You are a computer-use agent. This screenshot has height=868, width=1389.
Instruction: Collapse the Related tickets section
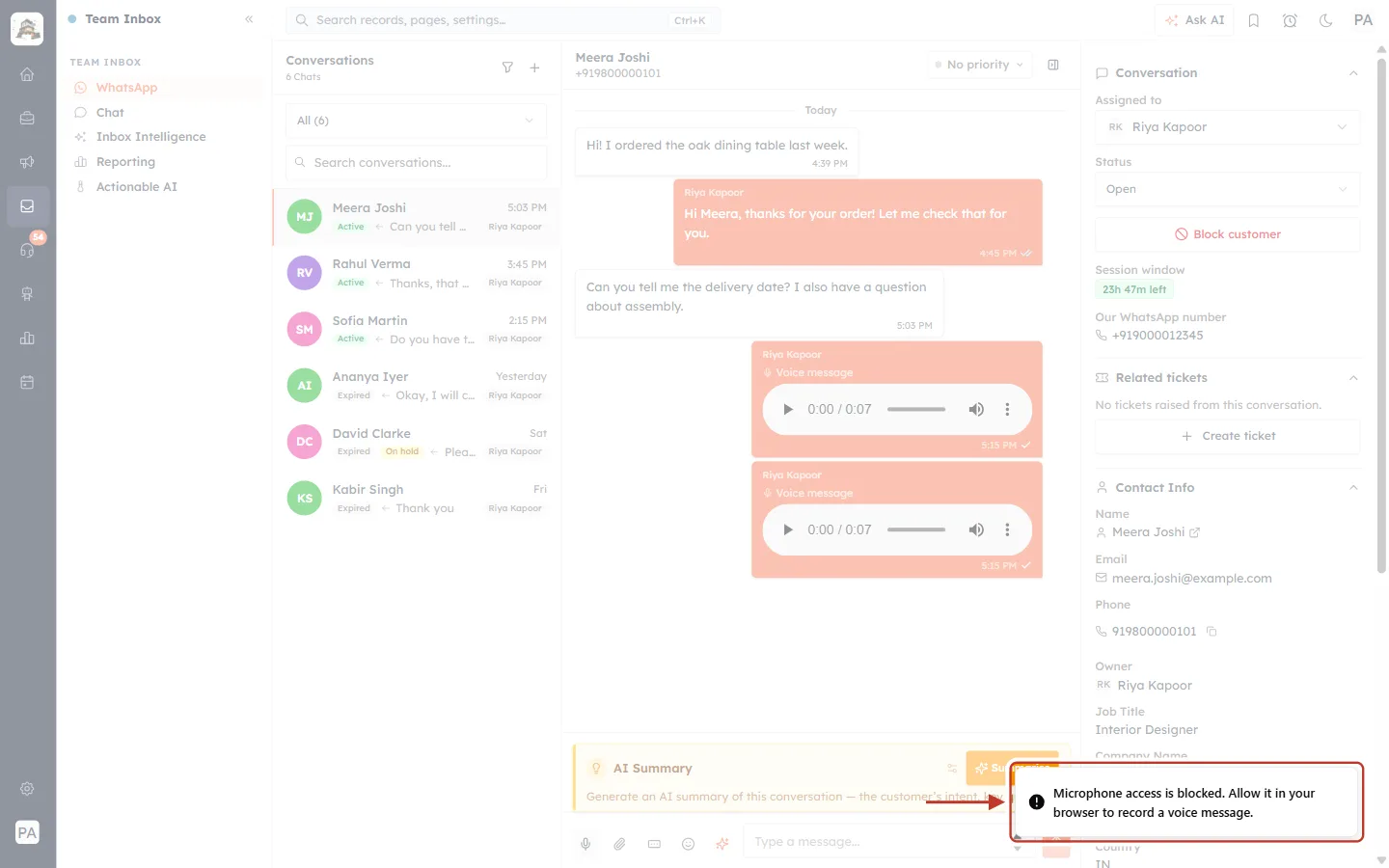[x=1353, y=378]
